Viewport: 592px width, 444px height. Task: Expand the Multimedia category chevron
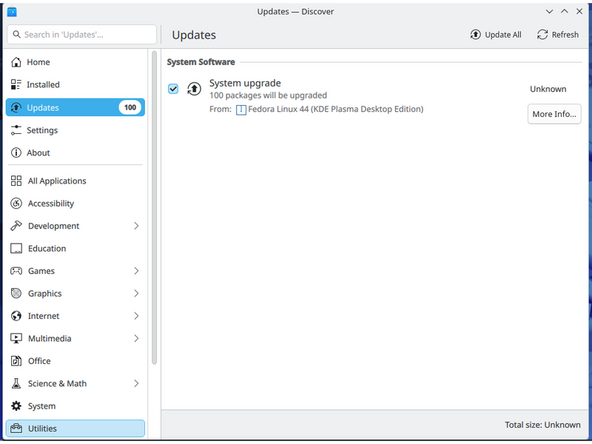click(x=136, y=338)
